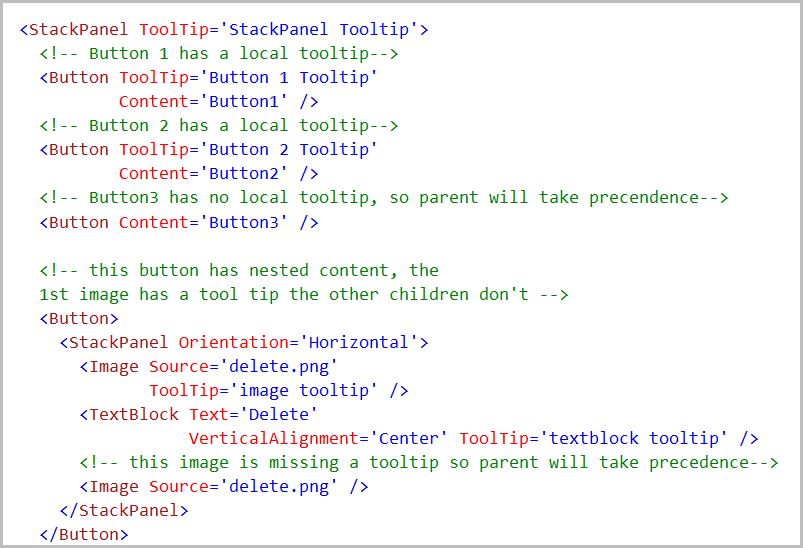Screen dimensions: 803x548
Task: Click the Orientation='Horizontal' attribute
Action: click(x=299, y=342)
